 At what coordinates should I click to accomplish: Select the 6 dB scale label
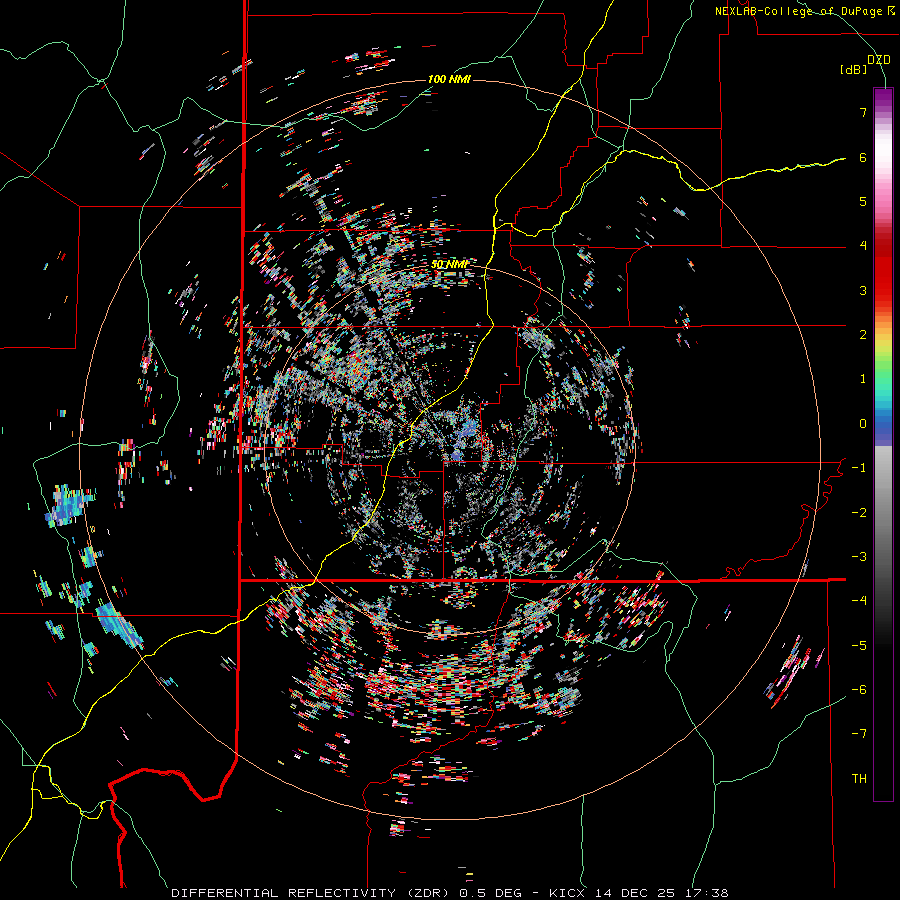[x=863, y=157]
